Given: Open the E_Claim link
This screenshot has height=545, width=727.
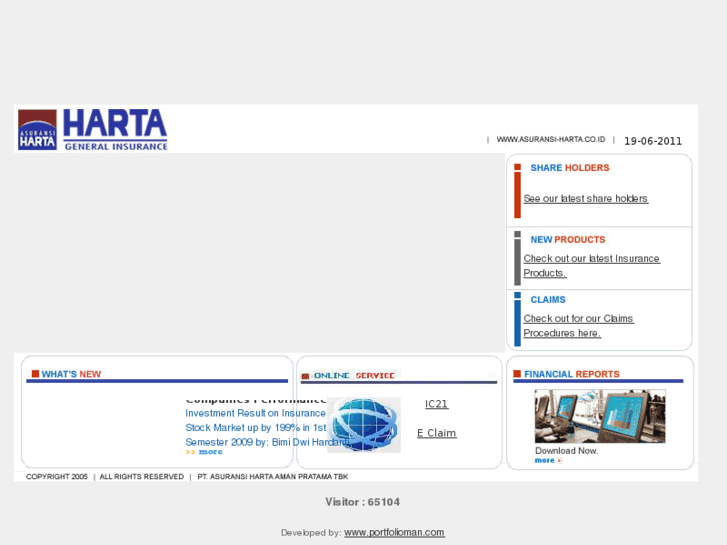Looking at the screenshot, I should (x=436, y=433).
